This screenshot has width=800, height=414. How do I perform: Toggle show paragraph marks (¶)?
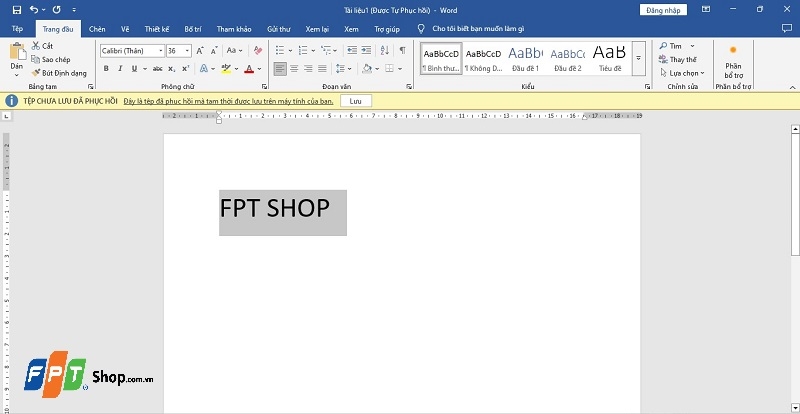403,50
